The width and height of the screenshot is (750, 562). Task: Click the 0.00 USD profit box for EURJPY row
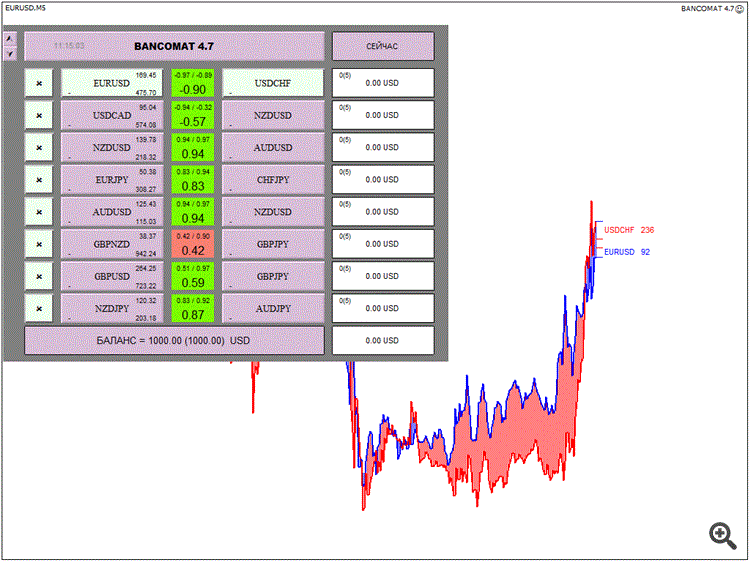pyautogui.click(x=383, y=180)
